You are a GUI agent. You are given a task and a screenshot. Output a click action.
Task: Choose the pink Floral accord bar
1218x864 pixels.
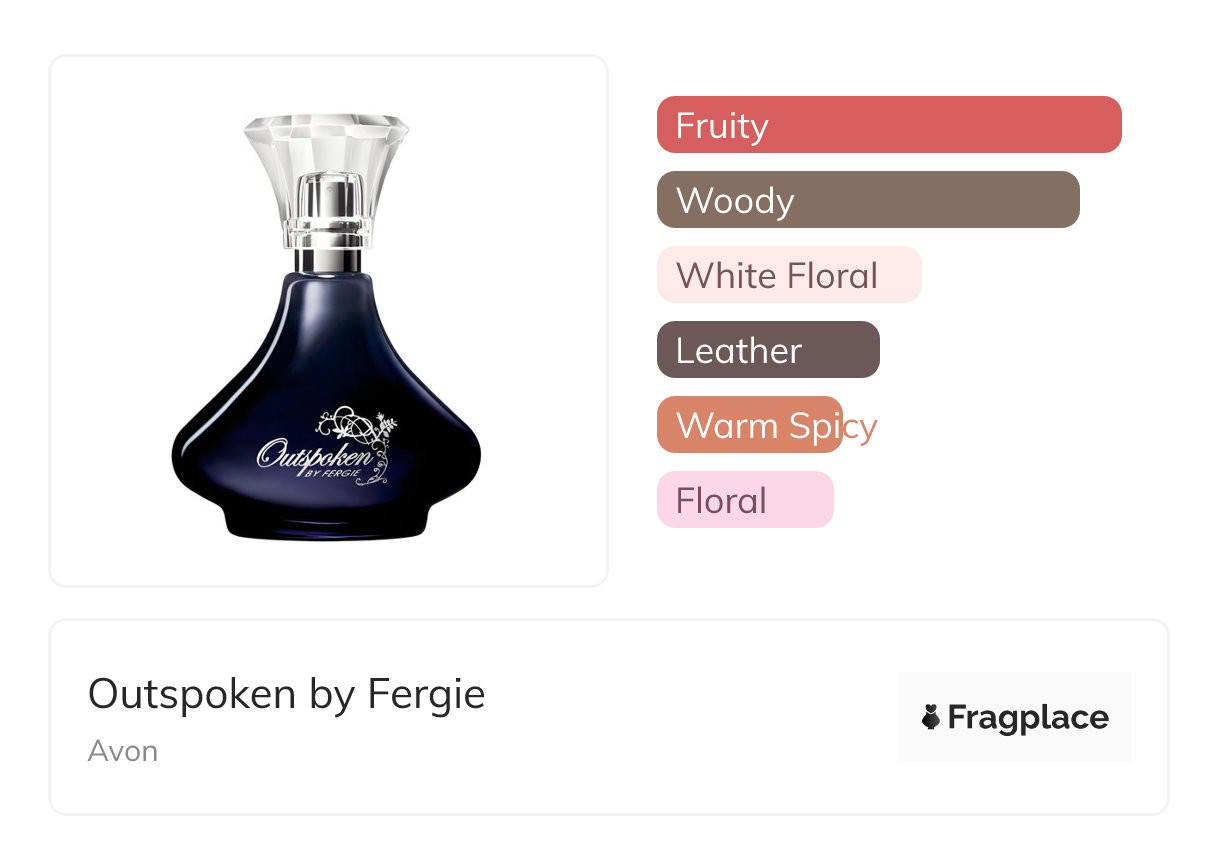745,500
